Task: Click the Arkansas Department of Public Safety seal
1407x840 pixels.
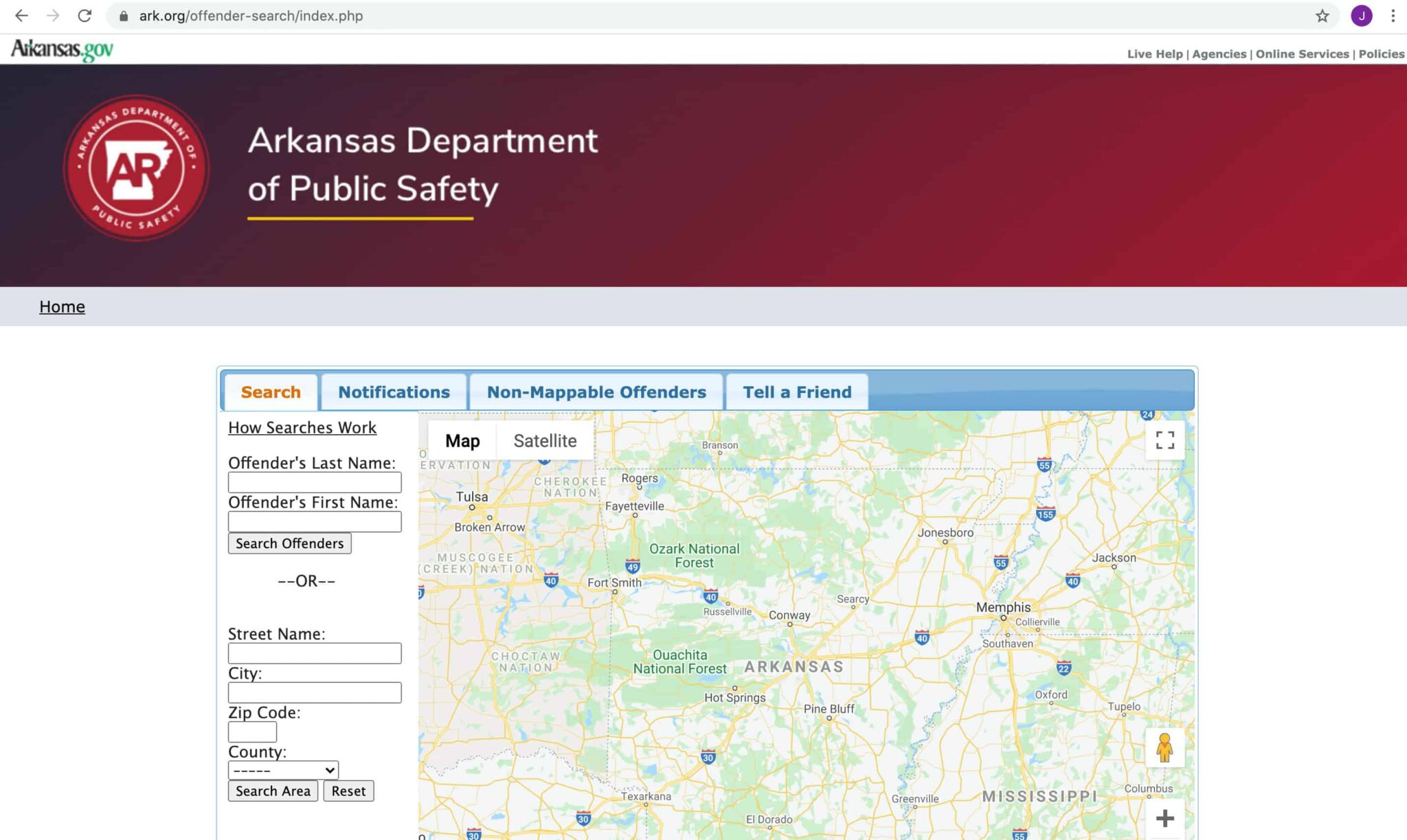Action: (136, 168)
